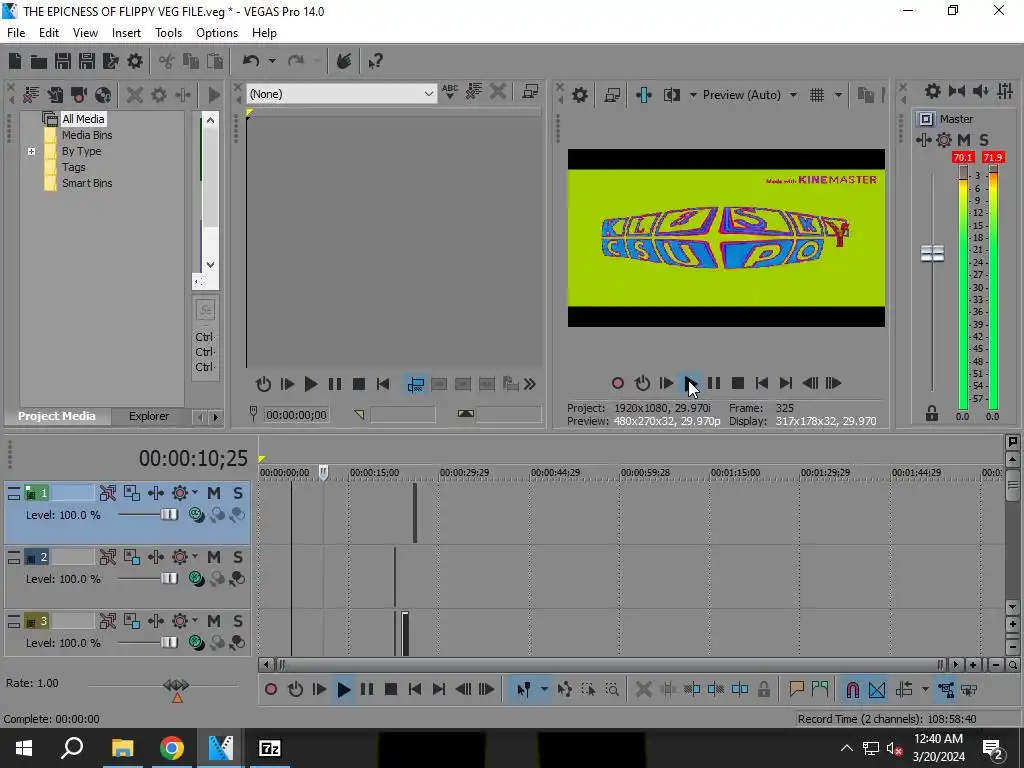Open Master bus audio properties gear
Viewport: 1024px width, 768px height.
click(x=933, y=91)
